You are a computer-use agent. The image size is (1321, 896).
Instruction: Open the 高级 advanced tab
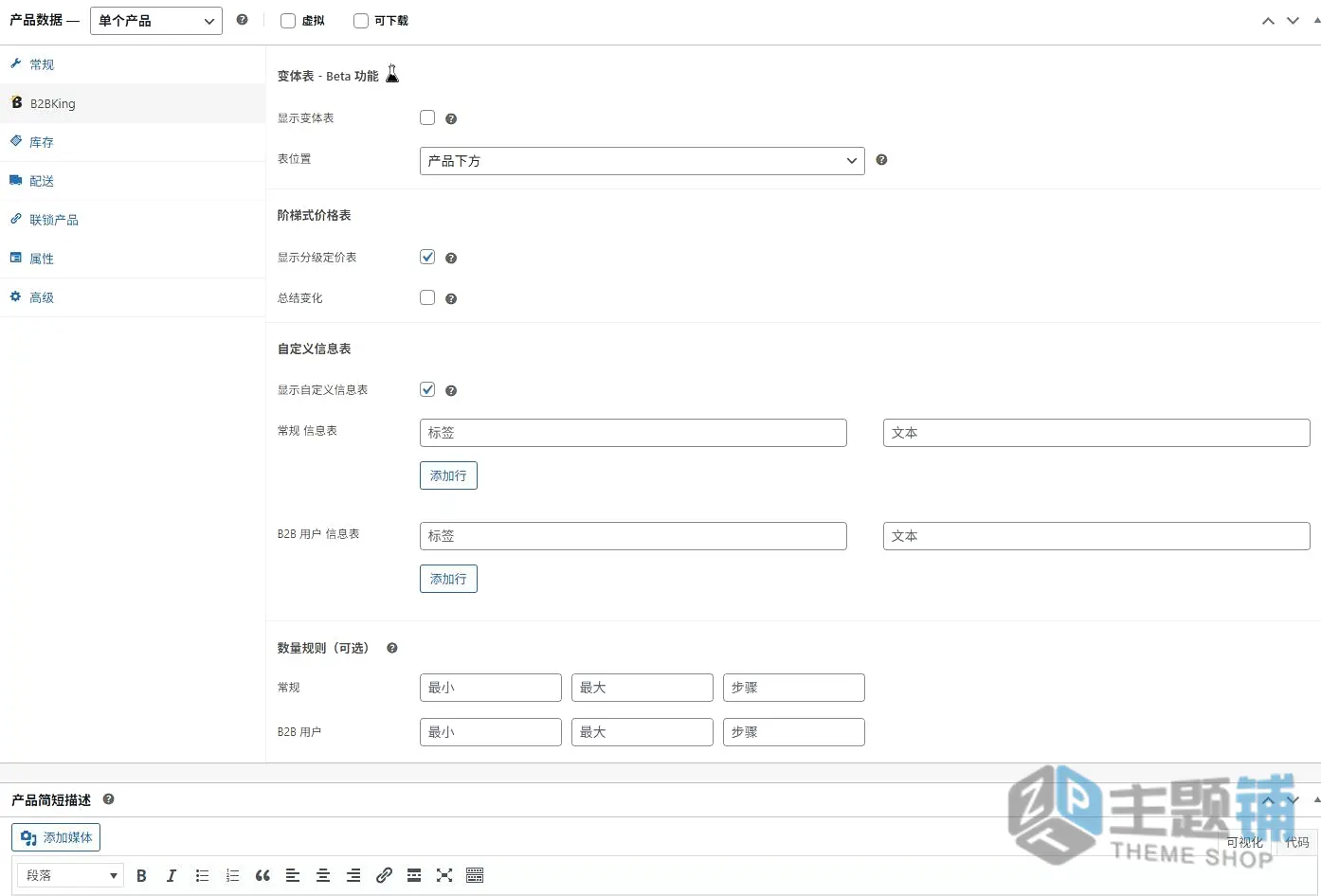click(133, 297)
